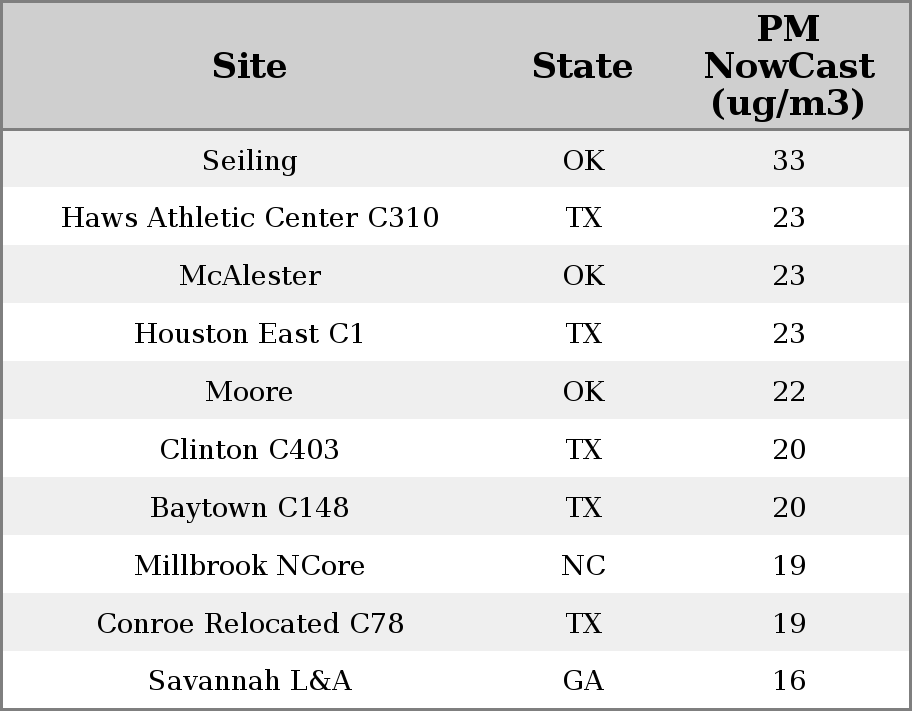The height and width of the screenshot is (711, 912).
Task: Select the PM value 33 cell
Action: pyautogui.click(x=789, y=160)
